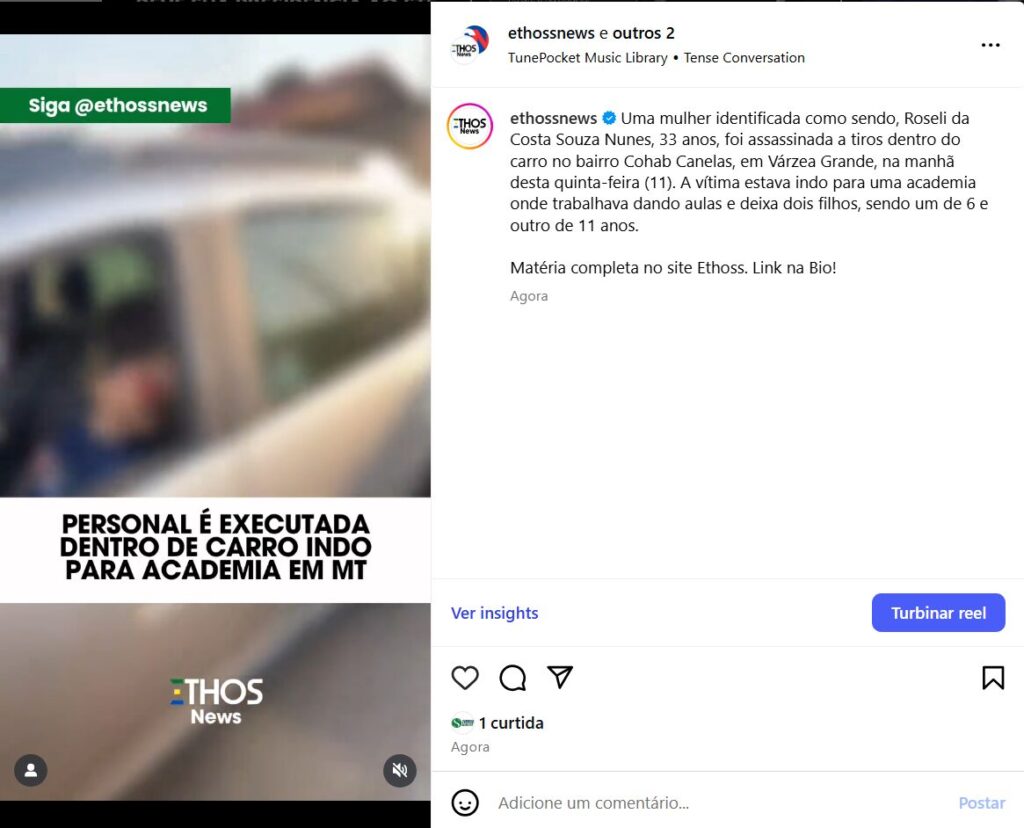
Task: Open the liker's small avatar beside curtida
Action: click(462, 722)
